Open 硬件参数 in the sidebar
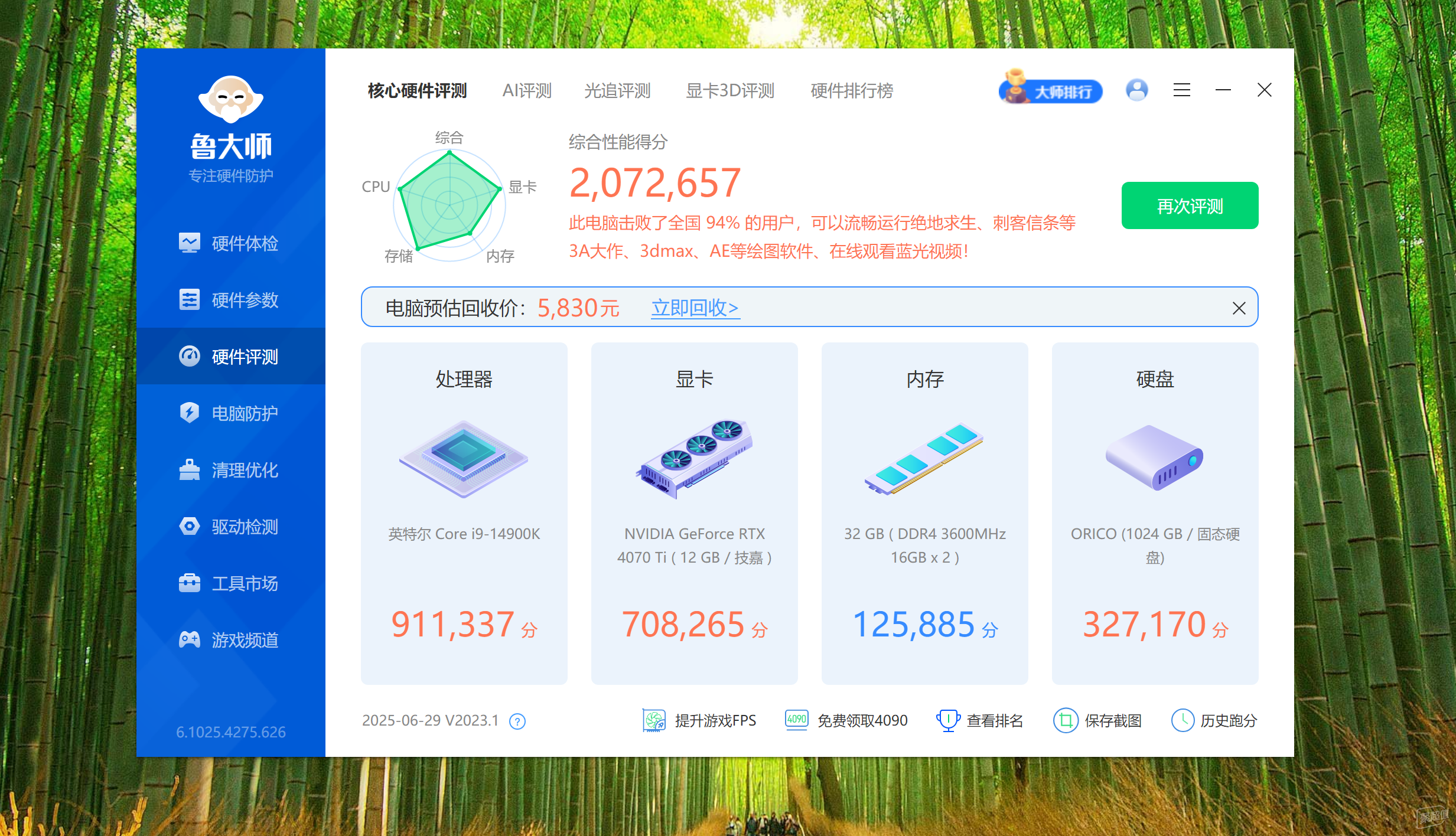The height and width of the screenshot is (836, 1456). coord(231,300)
